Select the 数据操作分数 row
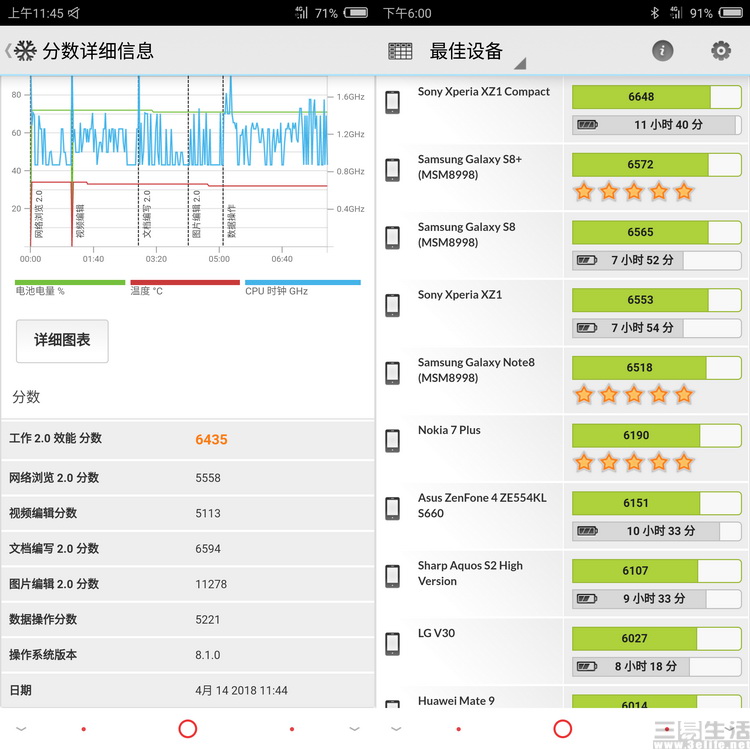 [188, 619]
